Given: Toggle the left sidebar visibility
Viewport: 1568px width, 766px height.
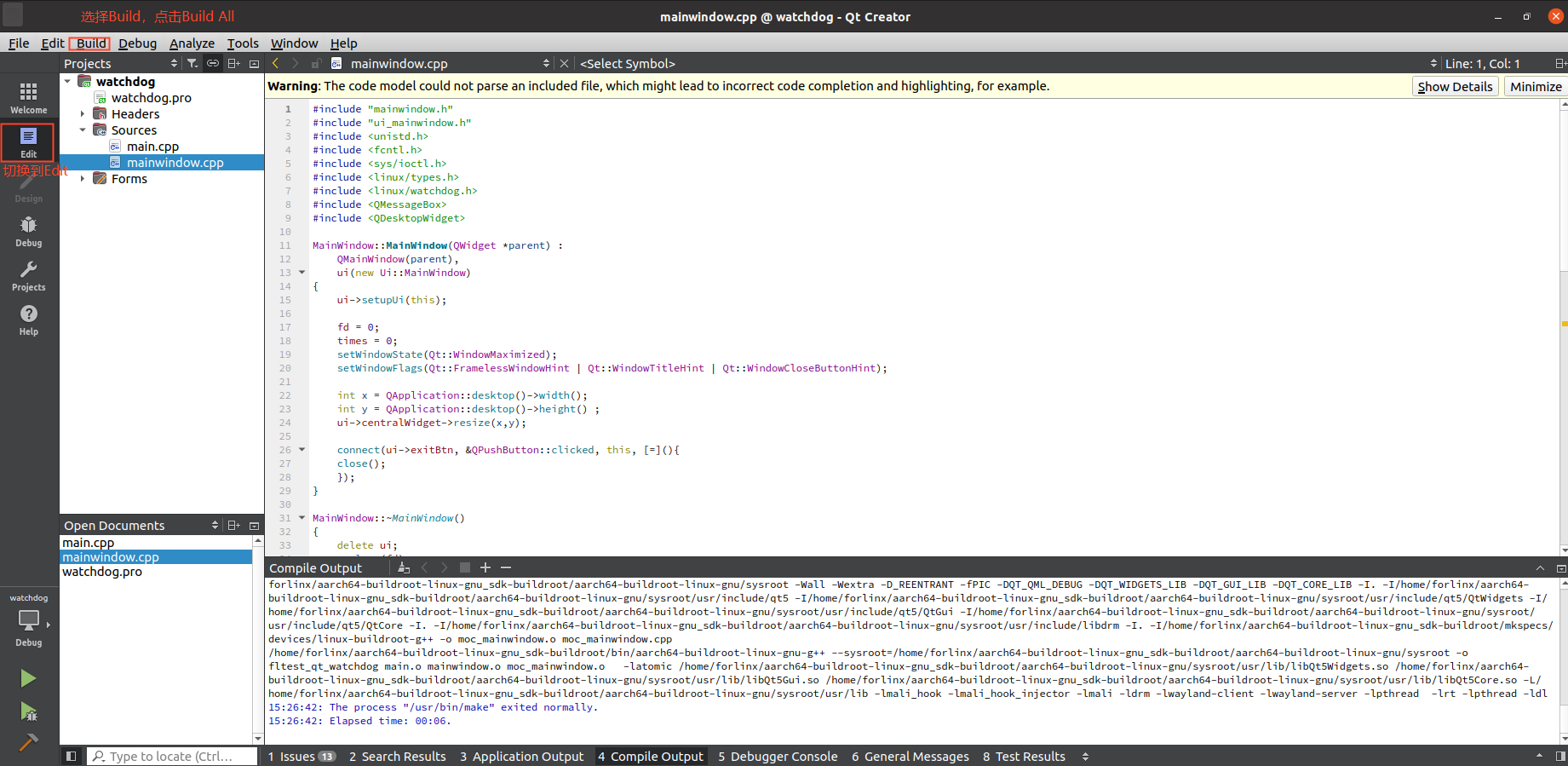Looking at the screenshot, I should pos(72,756).
